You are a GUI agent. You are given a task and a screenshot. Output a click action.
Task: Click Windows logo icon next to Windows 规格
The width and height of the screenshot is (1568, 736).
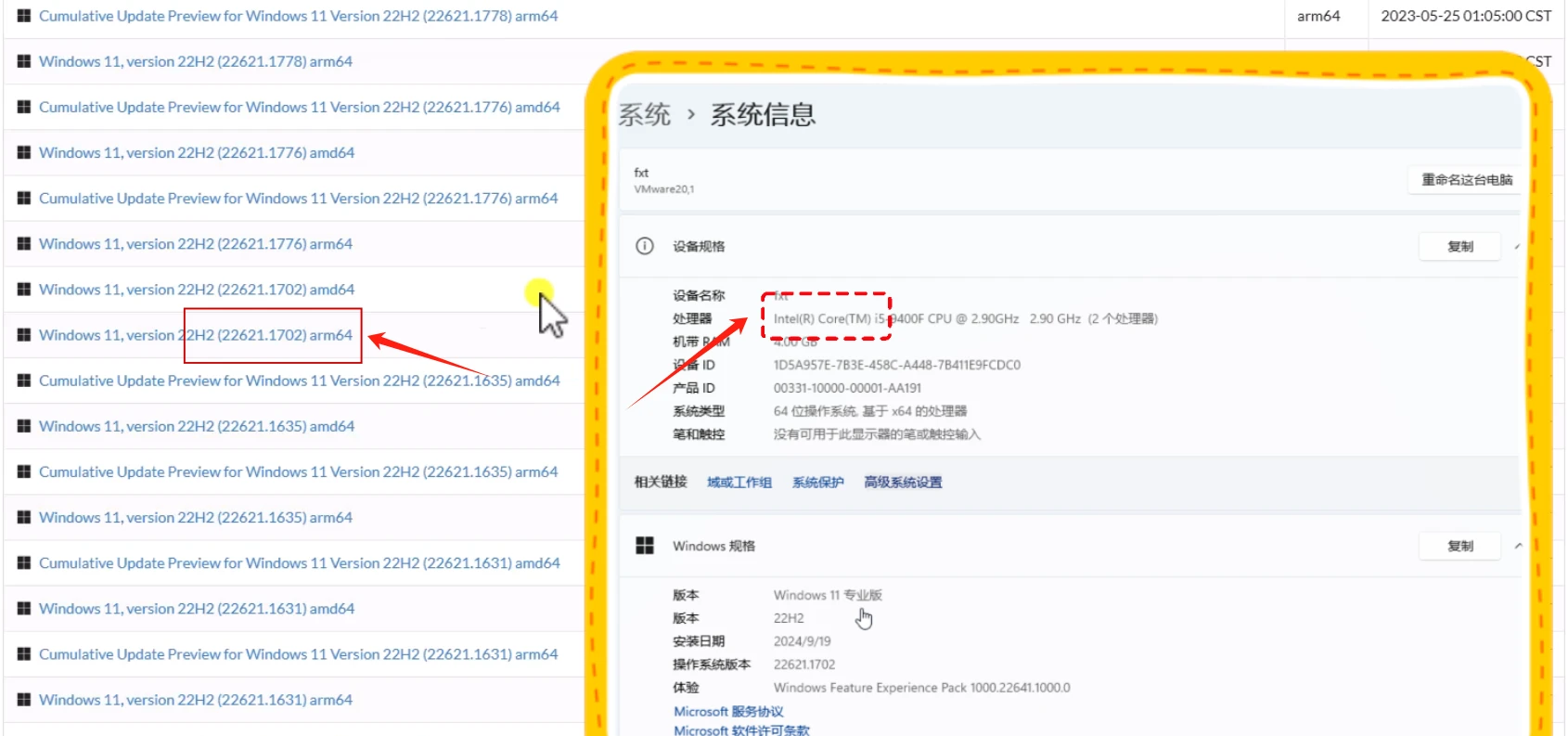point(645,546)
